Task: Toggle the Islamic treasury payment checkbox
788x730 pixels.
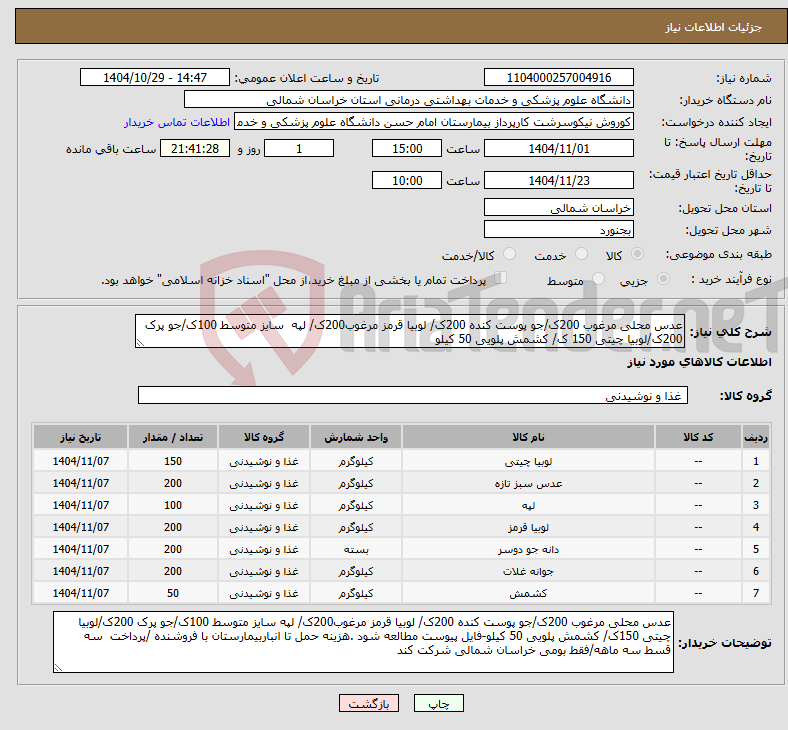Action: click(501, 278)
